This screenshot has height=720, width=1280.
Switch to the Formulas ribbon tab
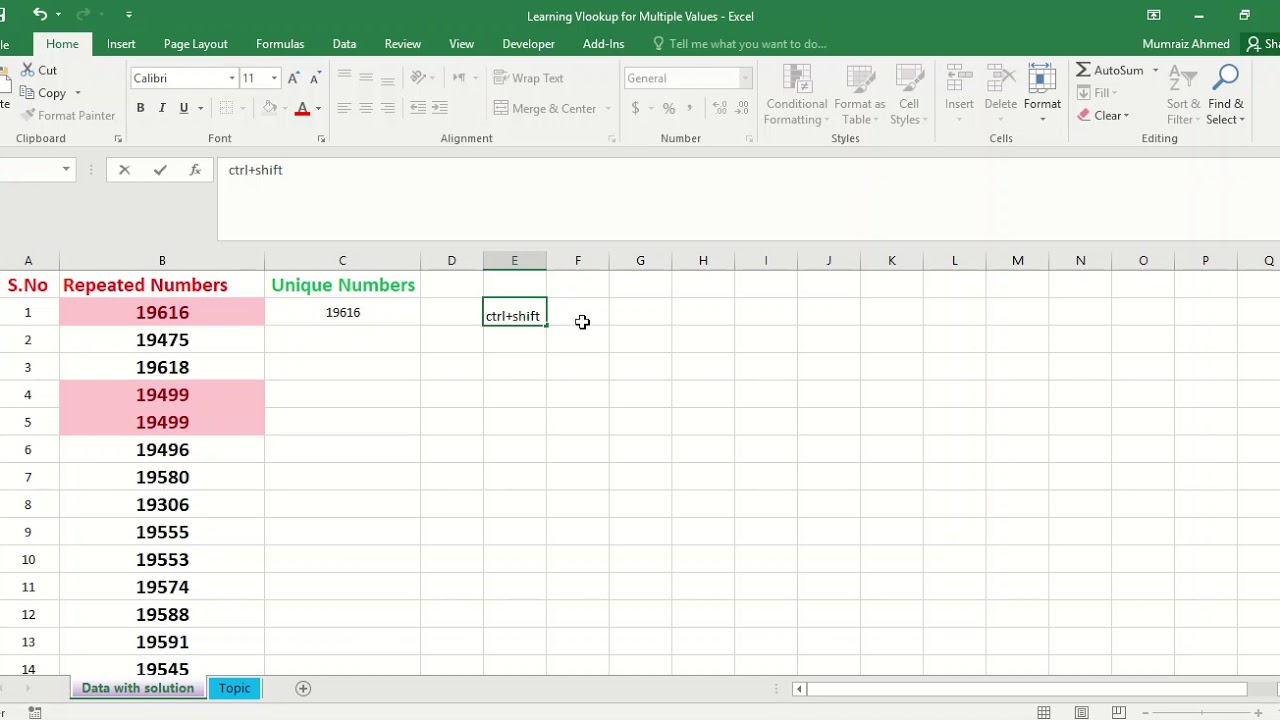pos(280,44)
